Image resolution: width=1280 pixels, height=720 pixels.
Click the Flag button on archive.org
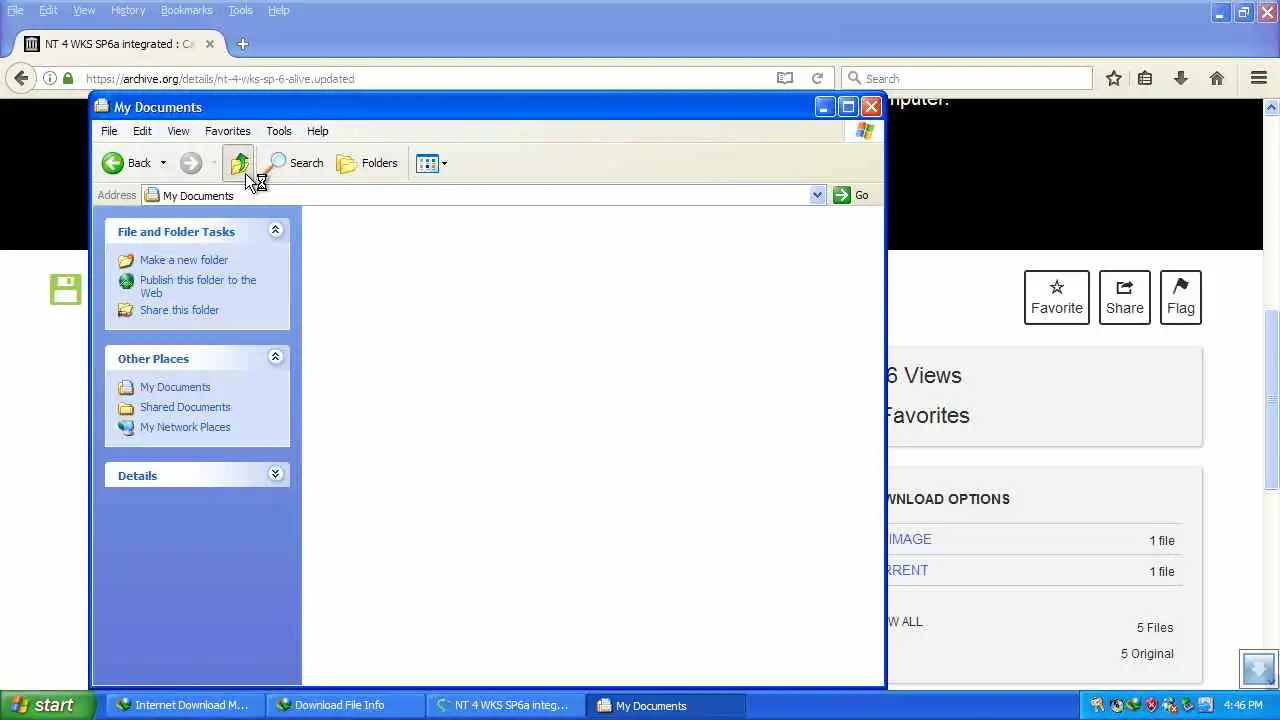click(1181, 297)
